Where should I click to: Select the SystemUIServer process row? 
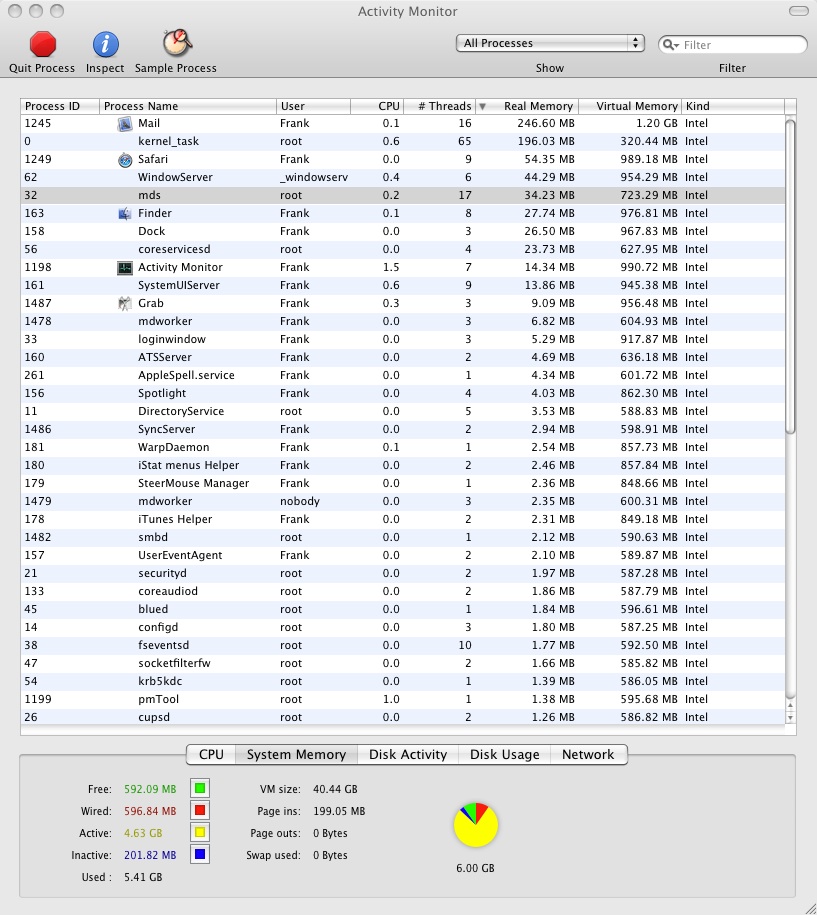point(403,285)
